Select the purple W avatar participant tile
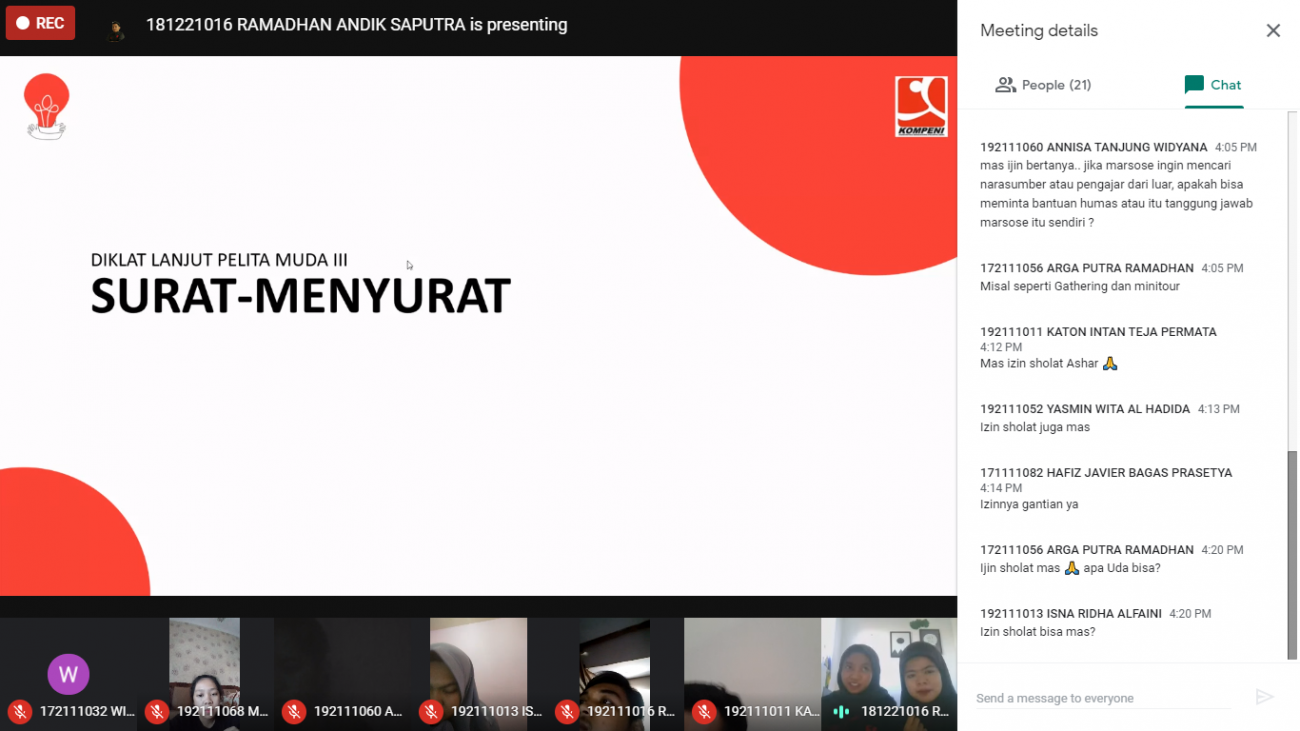Screen dimensions: 1300x731 click(68, 673)
